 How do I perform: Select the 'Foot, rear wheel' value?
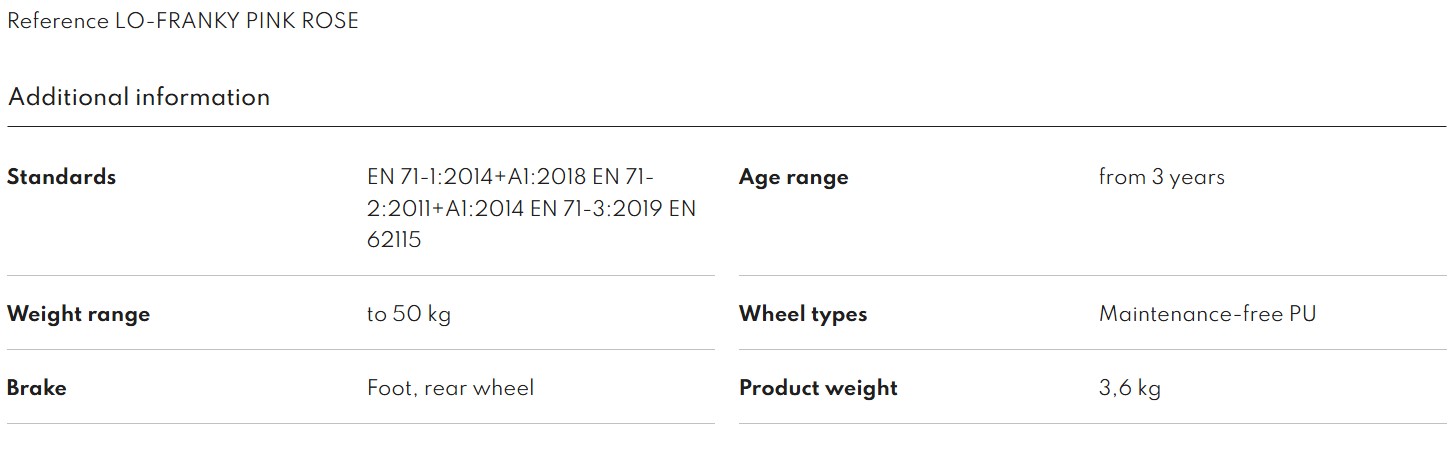click(450, 388)
